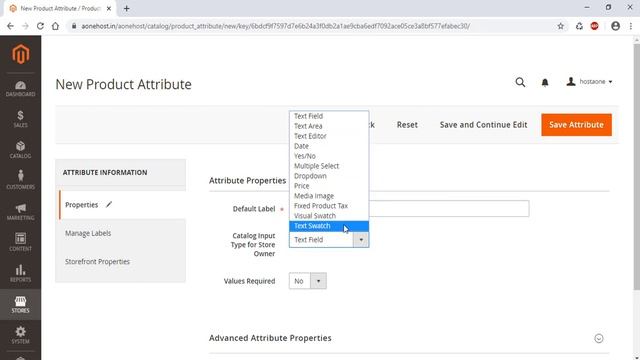The width and height of the screenshot is (640, 360).
Task: Select Dropdown option
Action: (329, 176)
